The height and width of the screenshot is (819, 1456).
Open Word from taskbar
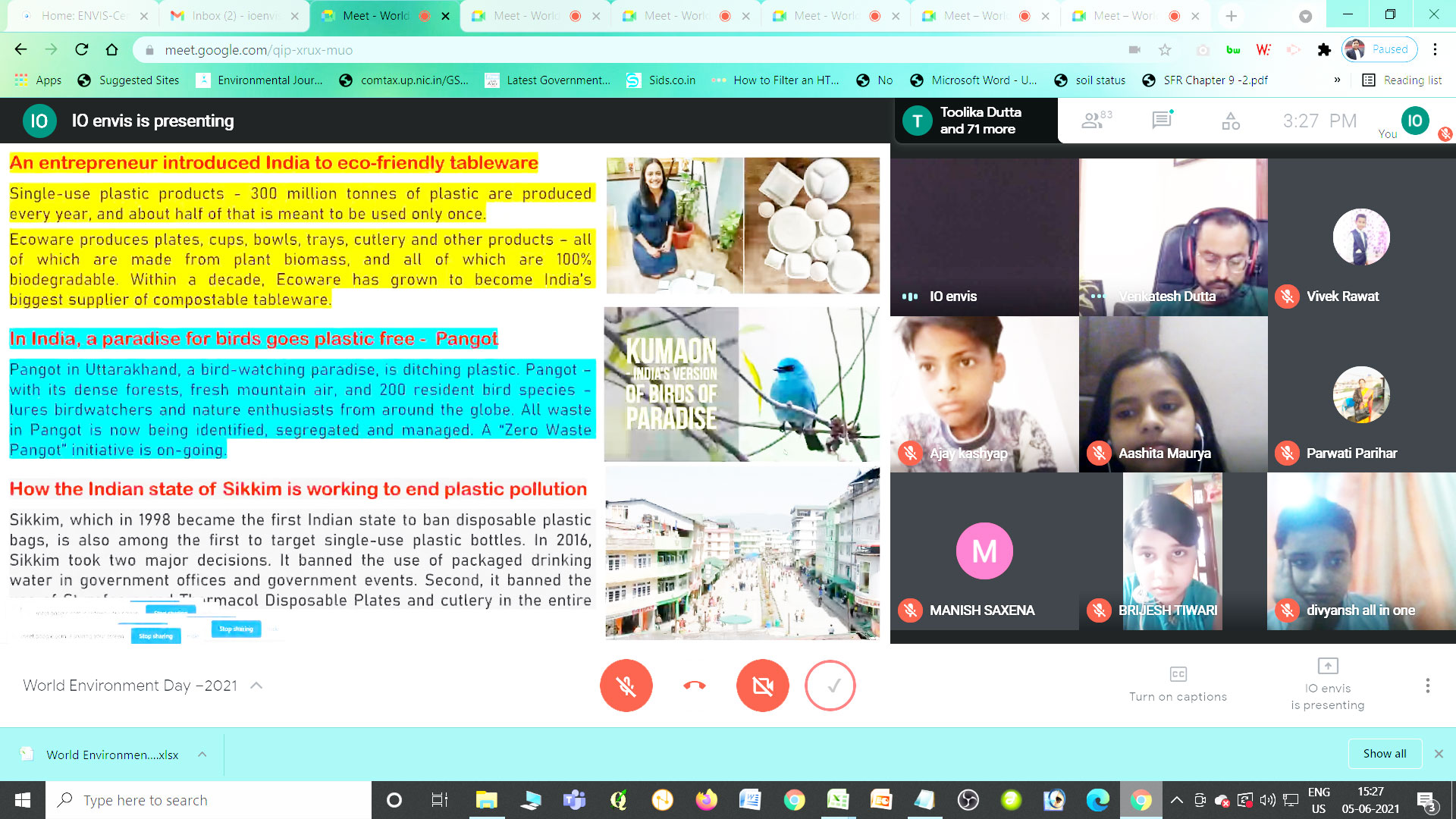point(749,800)
